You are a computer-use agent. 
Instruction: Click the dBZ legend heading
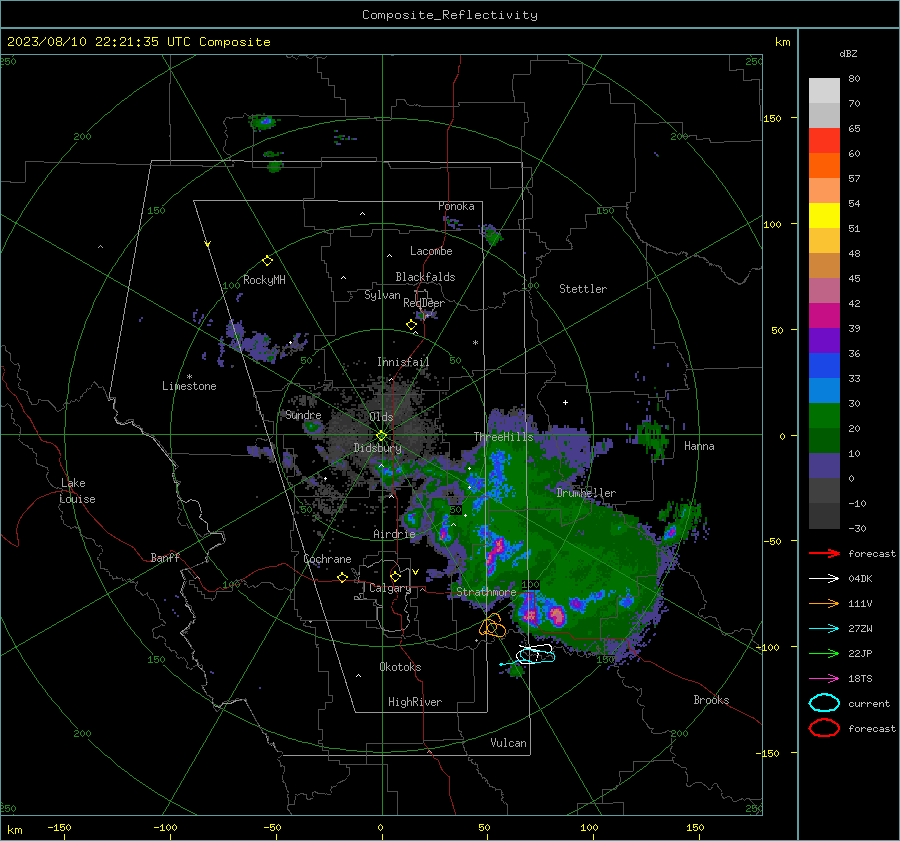coord(848,53)
